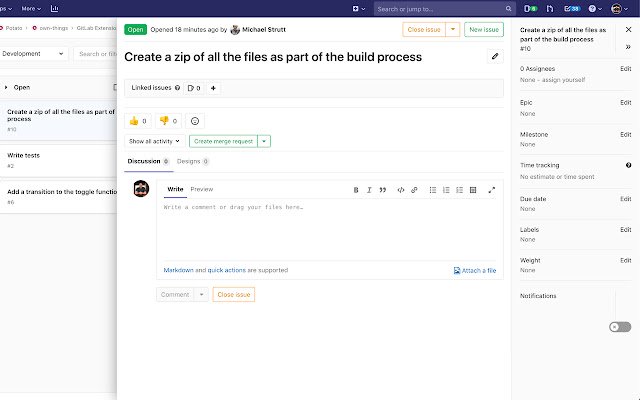Focus the comment text area

coord(330,230)
